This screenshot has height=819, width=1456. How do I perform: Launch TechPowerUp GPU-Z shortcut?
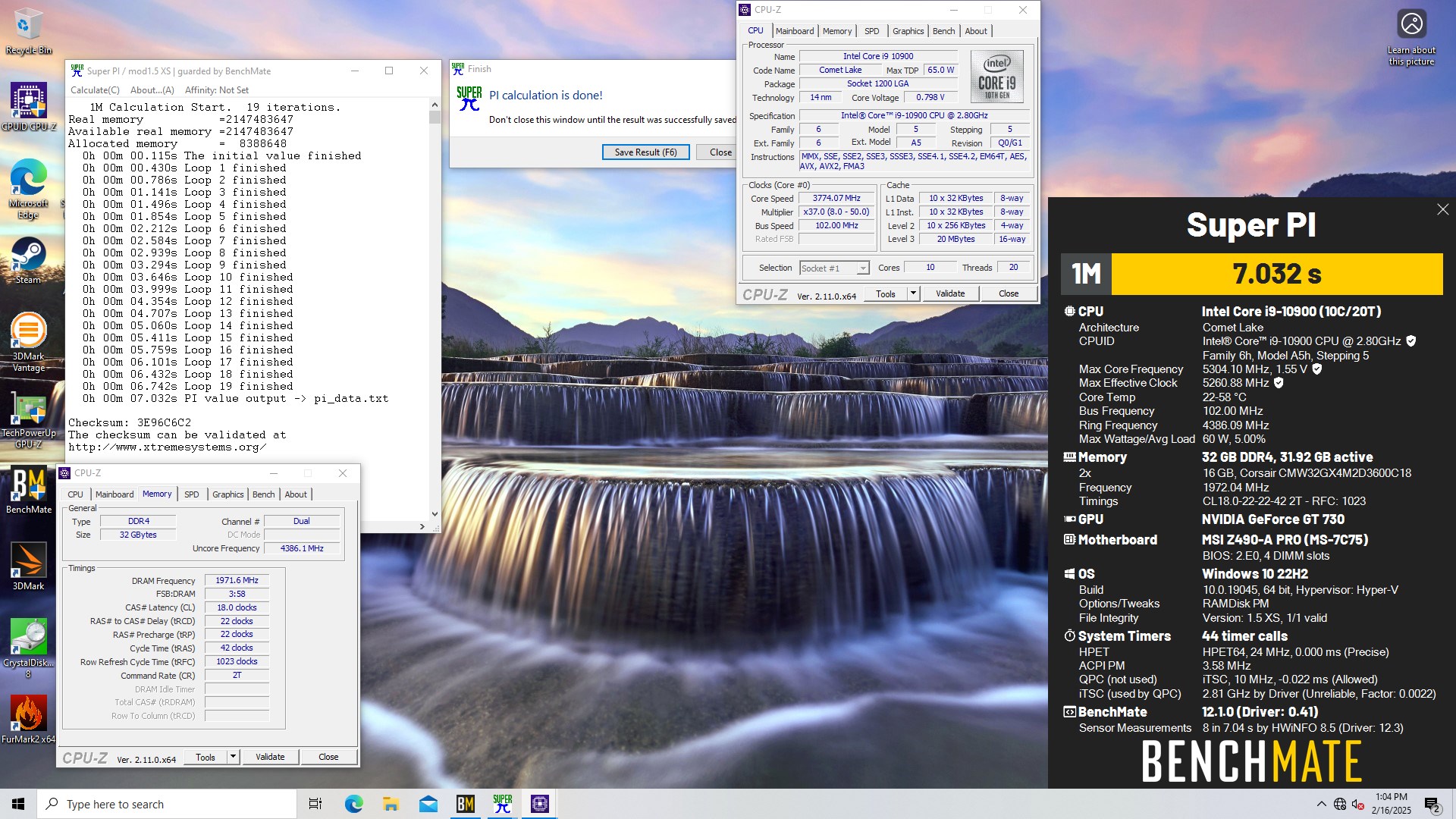(x=28, y=419)
